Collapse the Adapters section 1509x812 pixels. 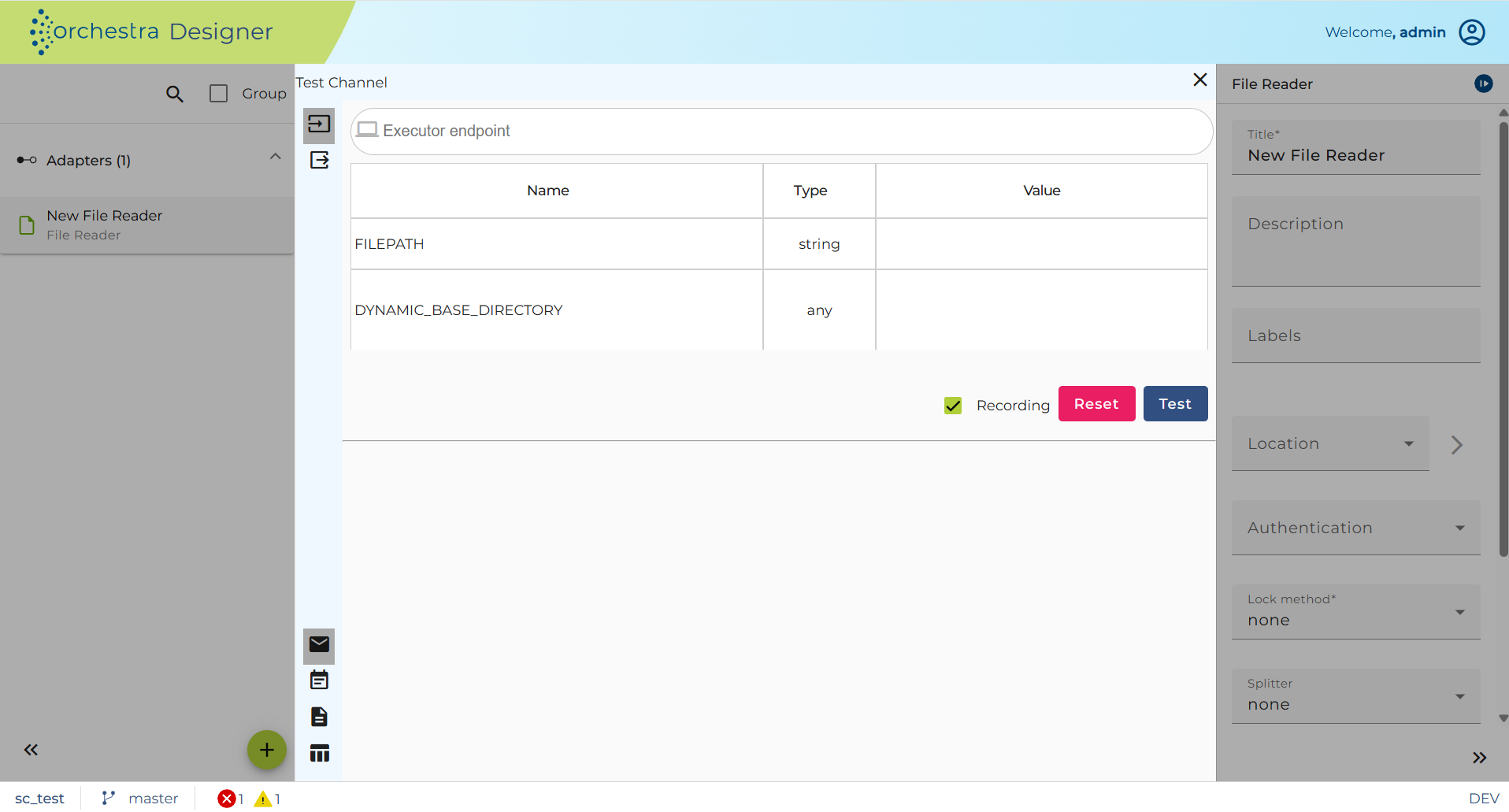pos(275,157)
